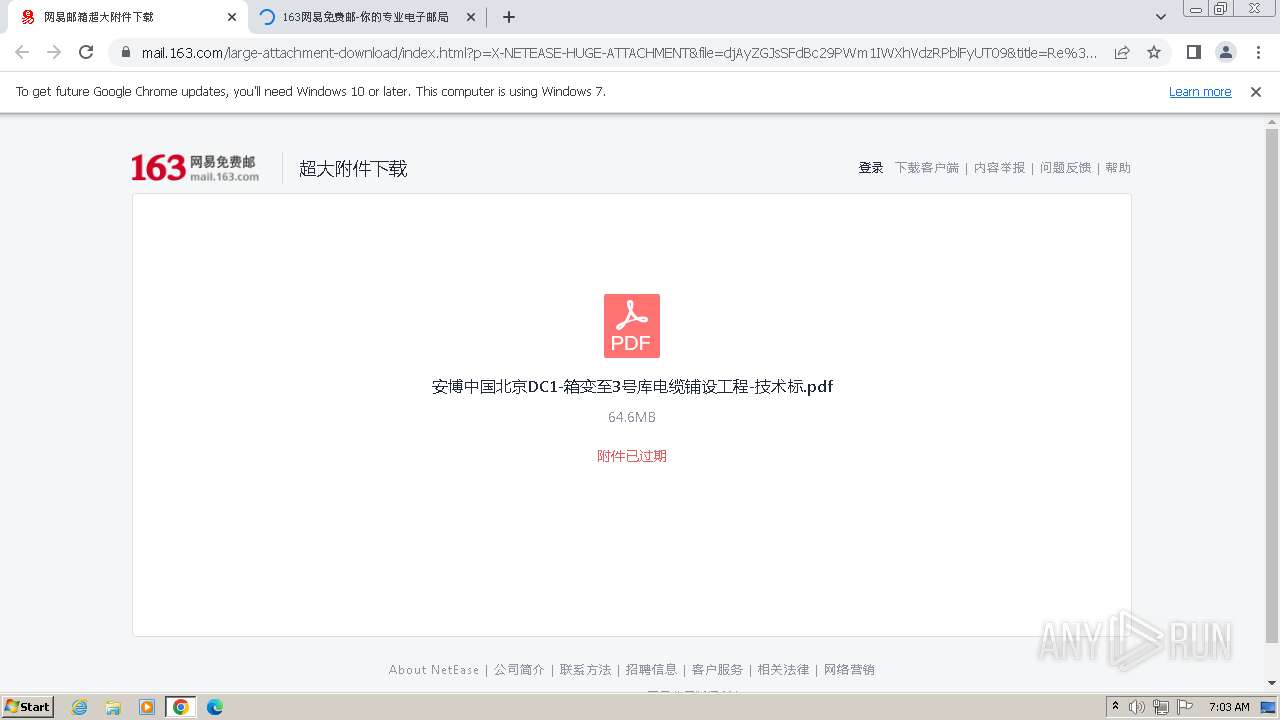This screenshot has width=1280, height=720.
Task: Go back with browser back arrow
Action: point(22,52)
